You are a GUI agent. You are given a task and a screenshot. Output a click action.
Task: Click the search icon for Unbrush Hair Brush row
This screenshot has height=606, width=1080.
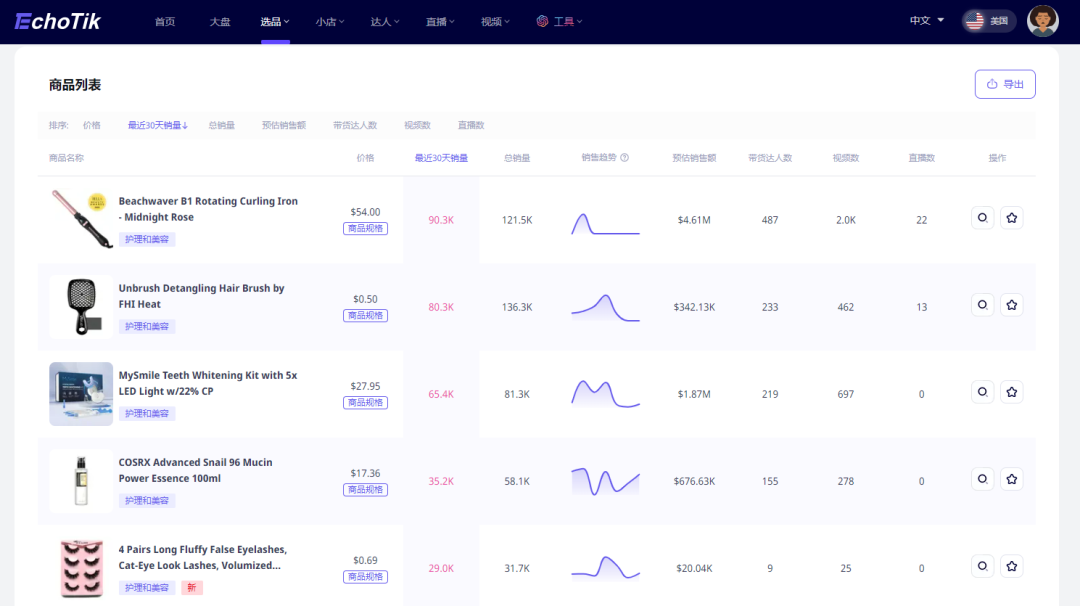tap(982, 305)
